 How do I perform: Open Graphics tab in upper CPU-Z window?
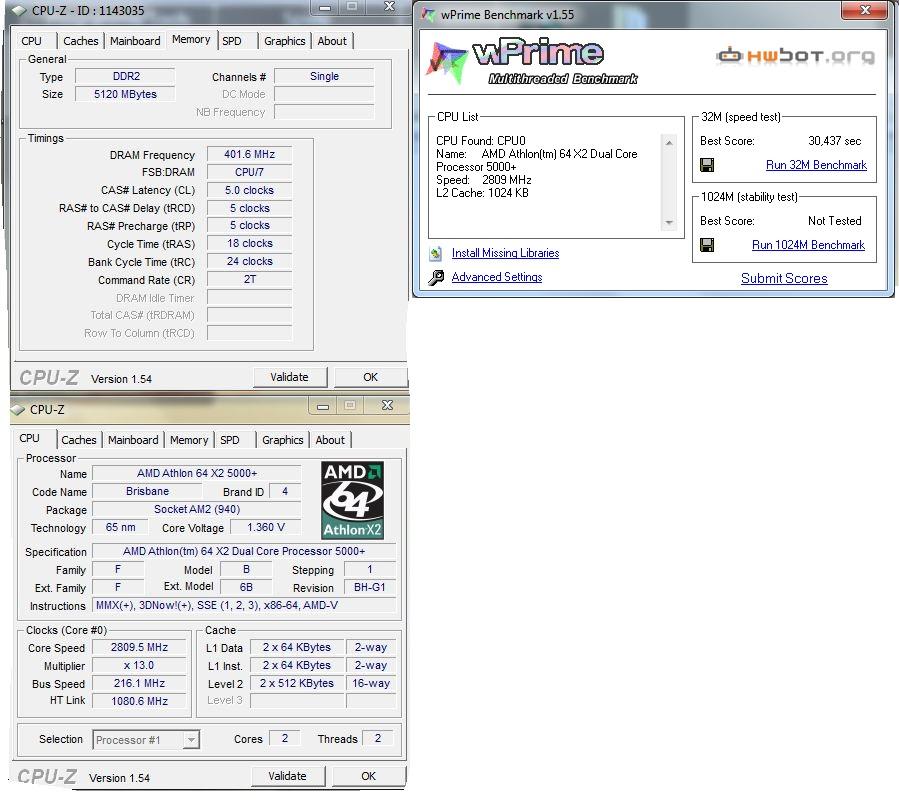285,41
